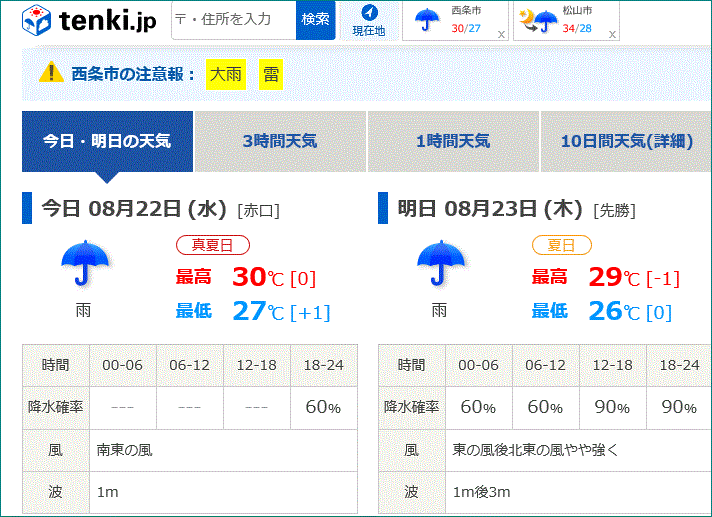This screenshot has width=712, height=517.
Task: Click today's 18-24 rain chance 60%
Action: click(x=323, y=407)
